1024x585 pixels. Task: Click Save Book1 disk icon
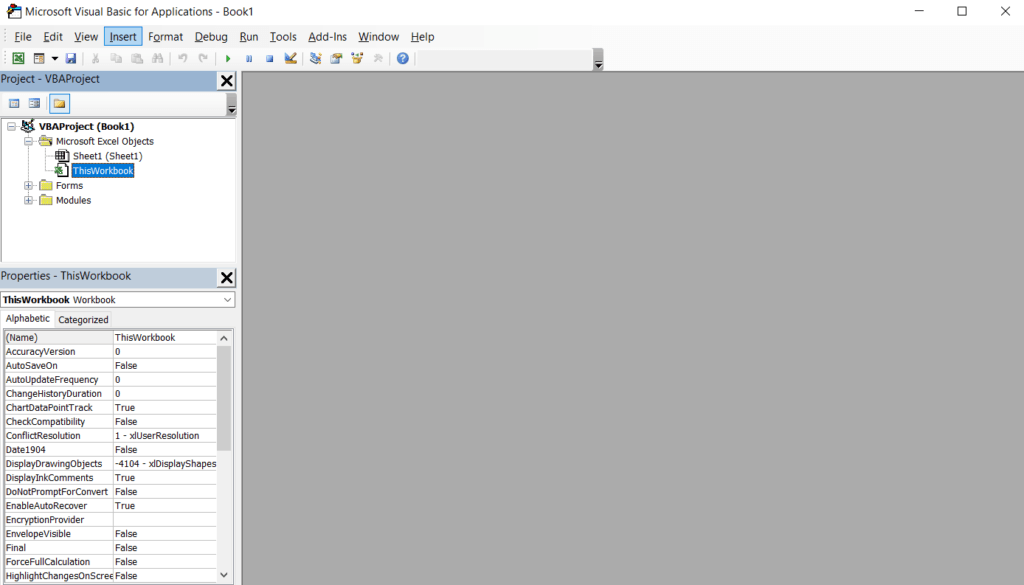[x=71, y=59]
